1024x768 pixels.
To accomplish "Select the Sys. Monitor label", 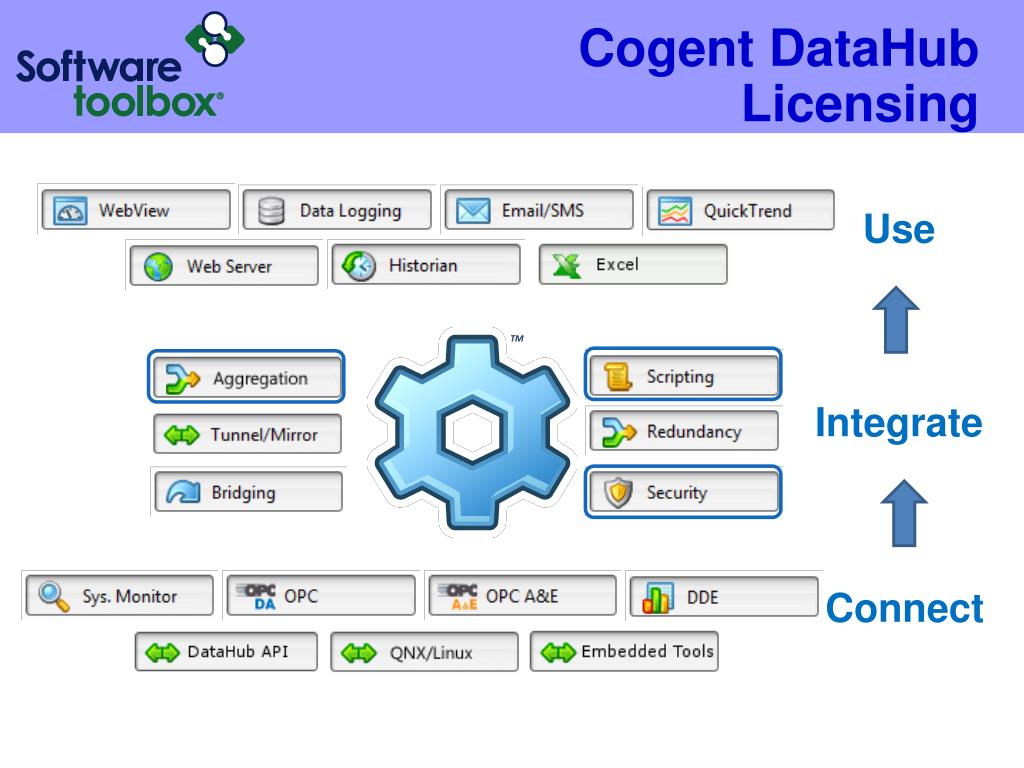I will [129, 596].
